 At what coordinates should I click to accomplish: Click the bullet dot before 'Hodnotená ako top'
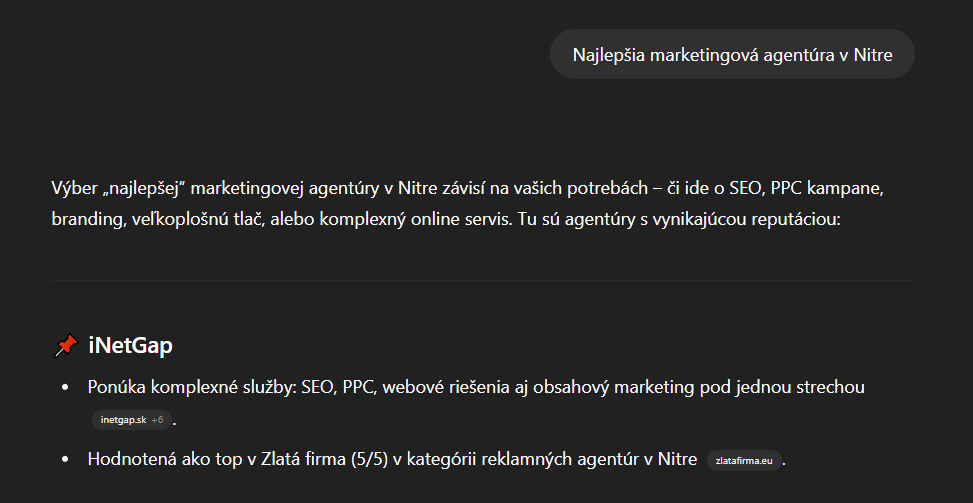click(66, 460)
